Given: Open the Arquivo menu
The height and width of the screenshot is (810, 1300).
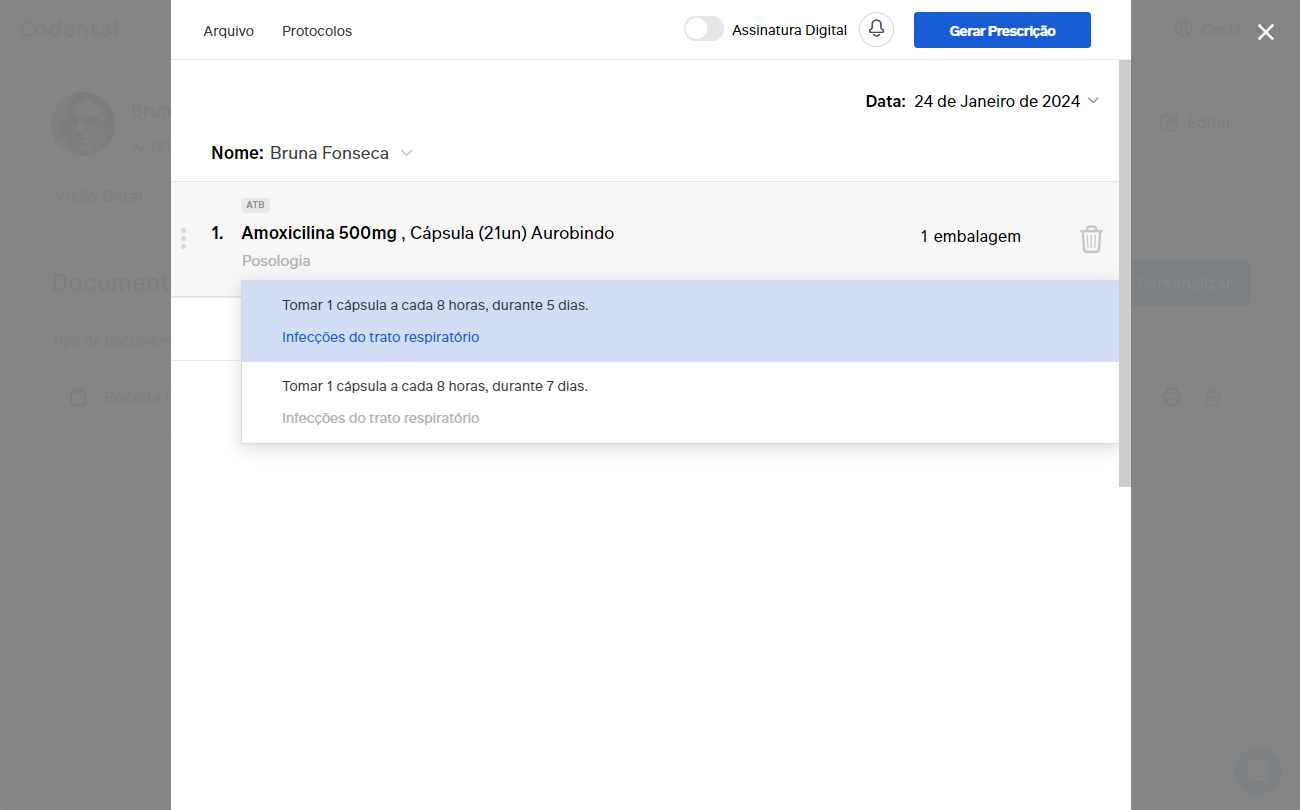Looking at the screenshot, I should (228, 31).
